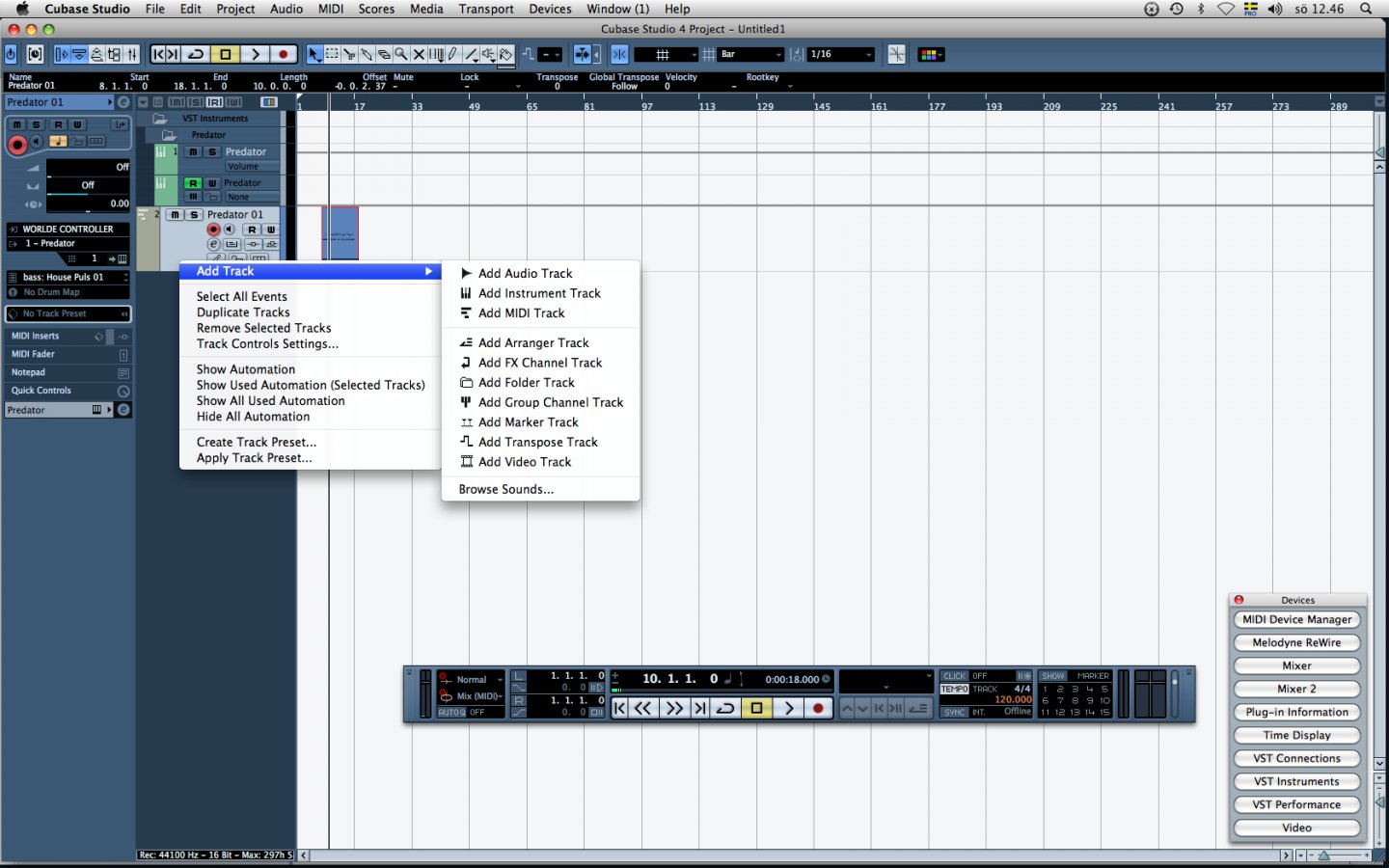The height and width of the screenshot is (868, 1389).
Task: Select the MIDI event block in Predator 01
Action: 340,233
